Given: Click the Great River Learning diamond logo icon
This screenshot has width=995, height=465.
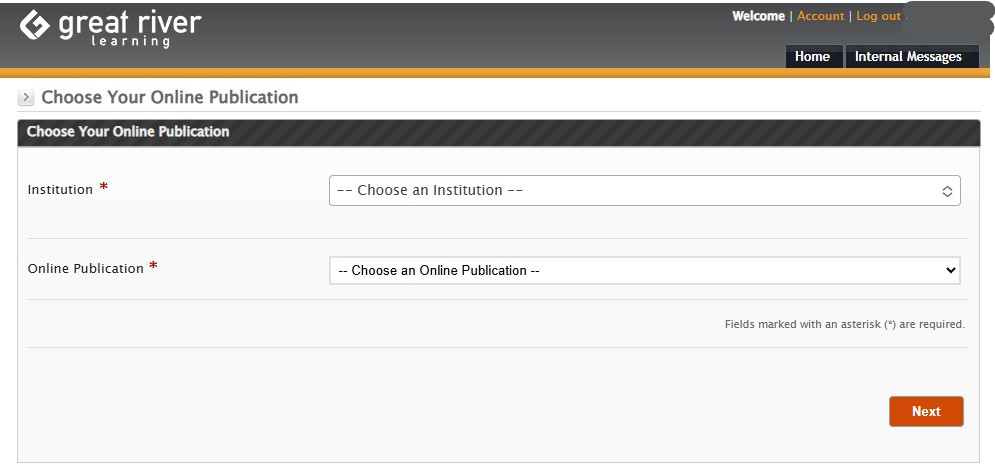Looking at the screenshot, I should point(34,25).
